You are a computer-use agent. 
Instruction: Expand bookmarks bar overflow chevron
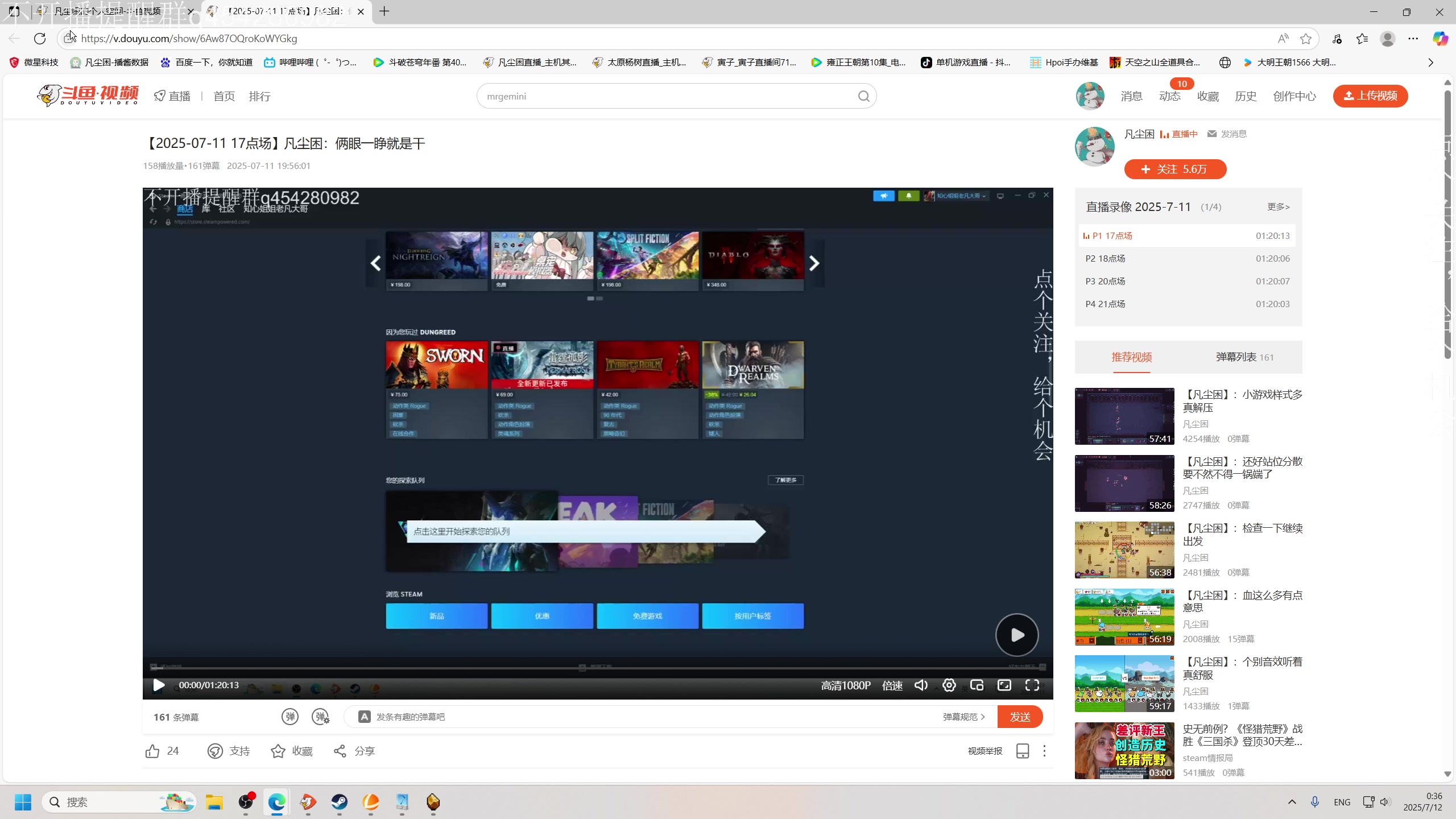click(1430, 63)
